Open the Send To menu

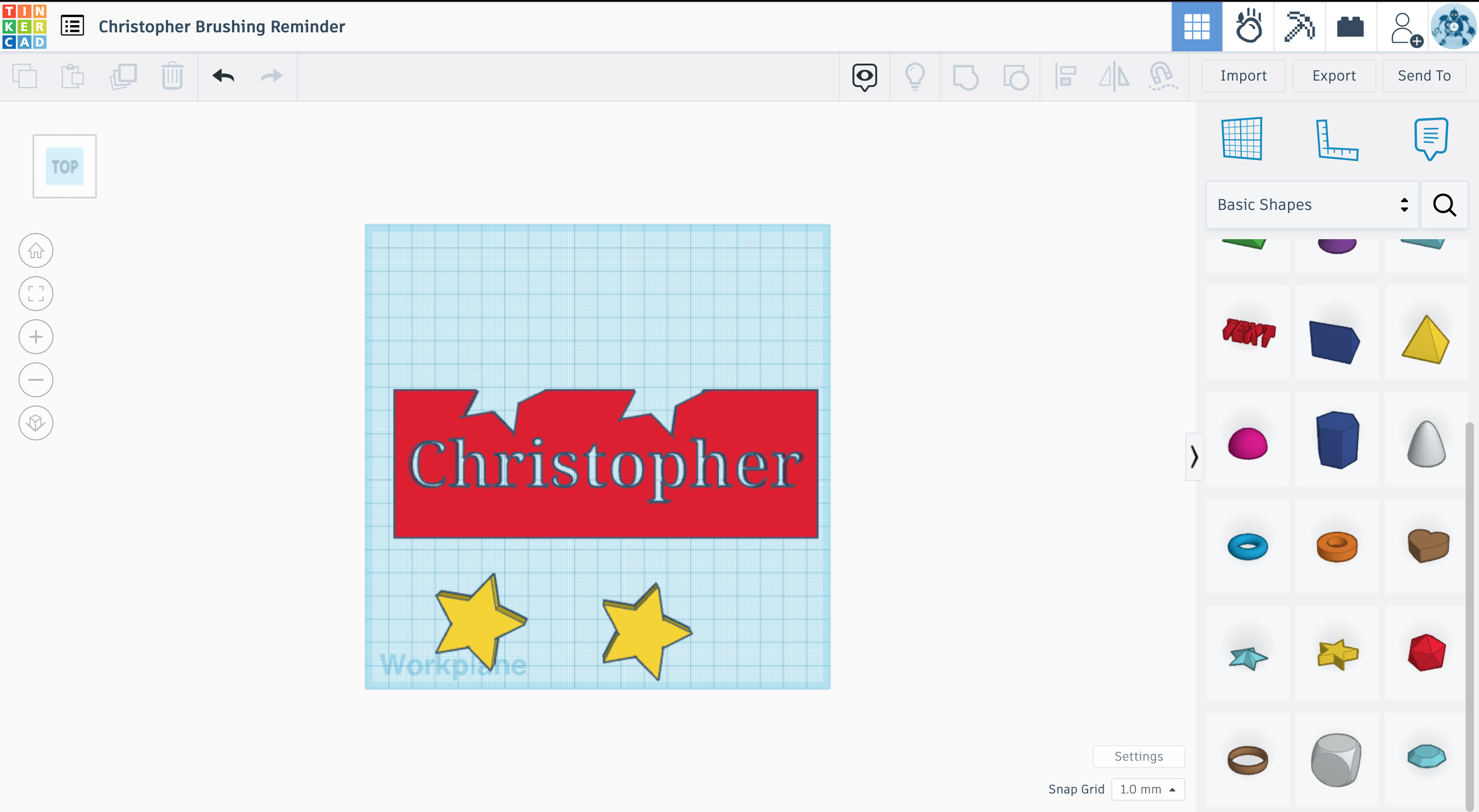point(1424,76)
